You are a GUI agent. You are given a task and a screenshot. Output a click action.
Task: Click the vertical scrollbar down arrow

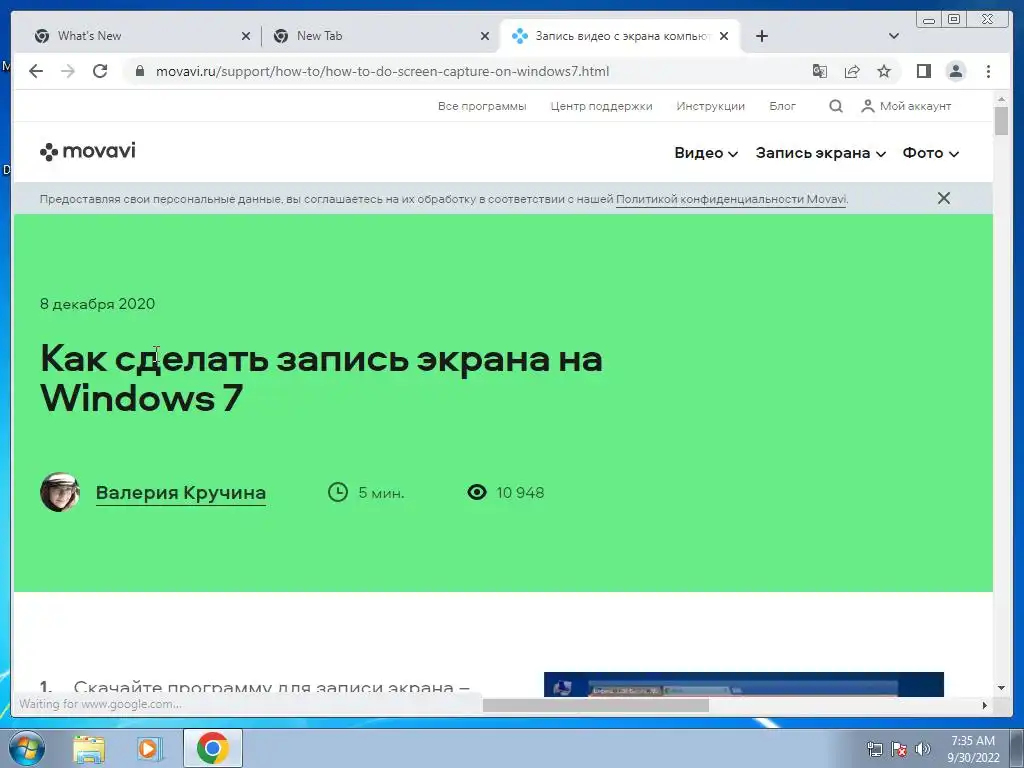1001,688
